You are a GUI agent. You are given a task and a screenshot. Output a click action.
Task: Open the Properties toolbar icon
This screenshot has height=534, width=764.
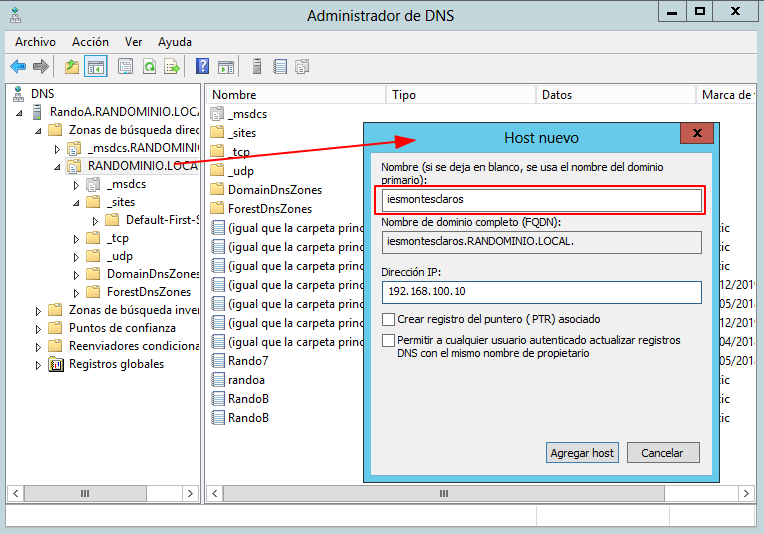coord(125,66)
